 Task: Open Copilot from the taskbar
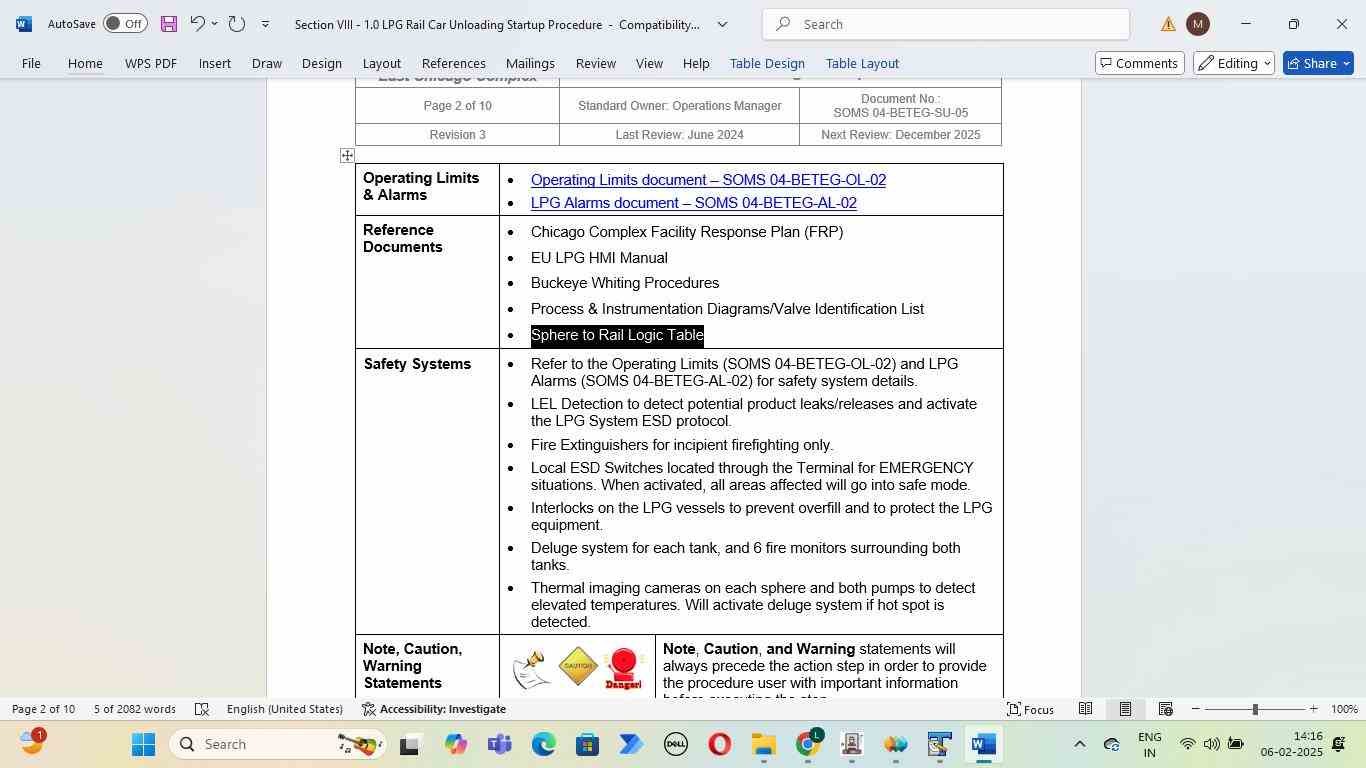[456, 744]
